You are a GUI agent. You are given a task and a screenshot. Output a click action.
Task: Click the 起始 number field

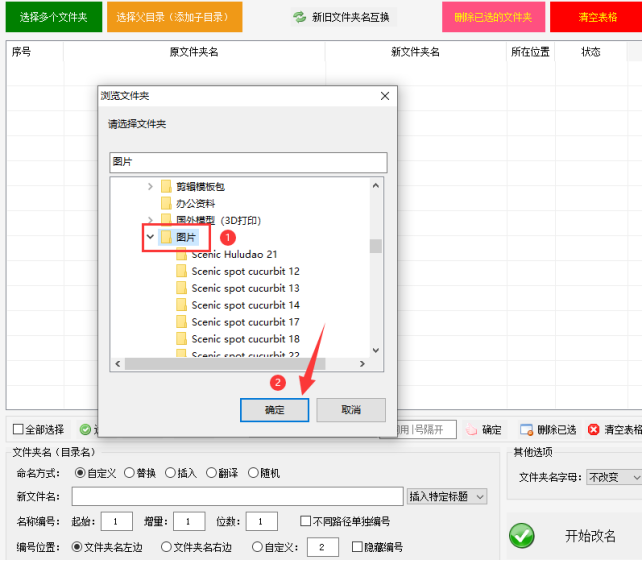click(x=117, y=521)
